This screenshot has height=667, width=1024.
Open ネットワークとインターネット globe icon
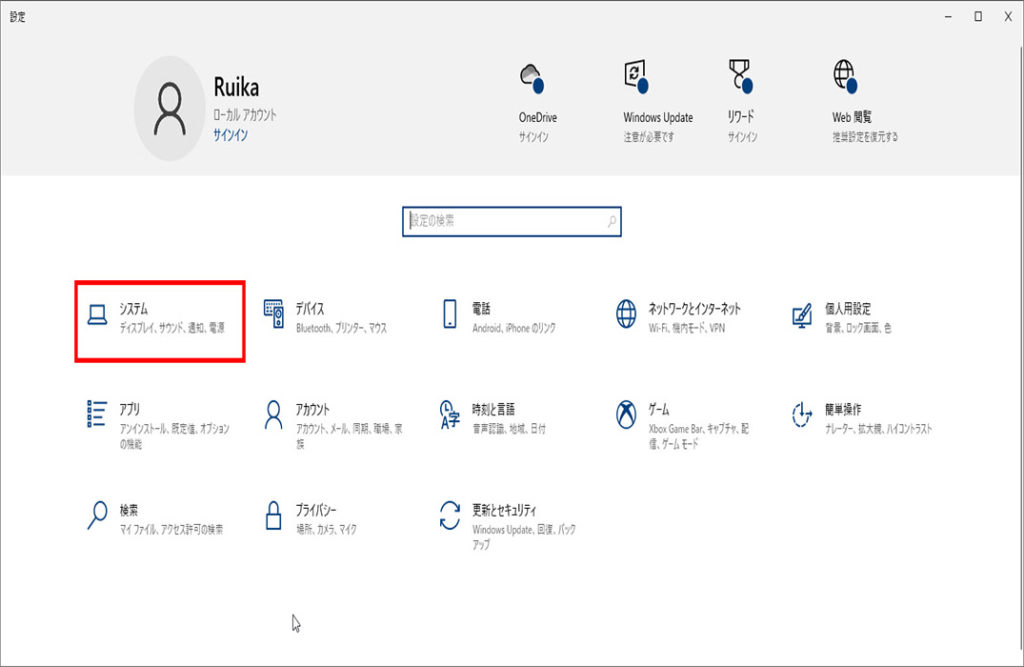point(626,316)
